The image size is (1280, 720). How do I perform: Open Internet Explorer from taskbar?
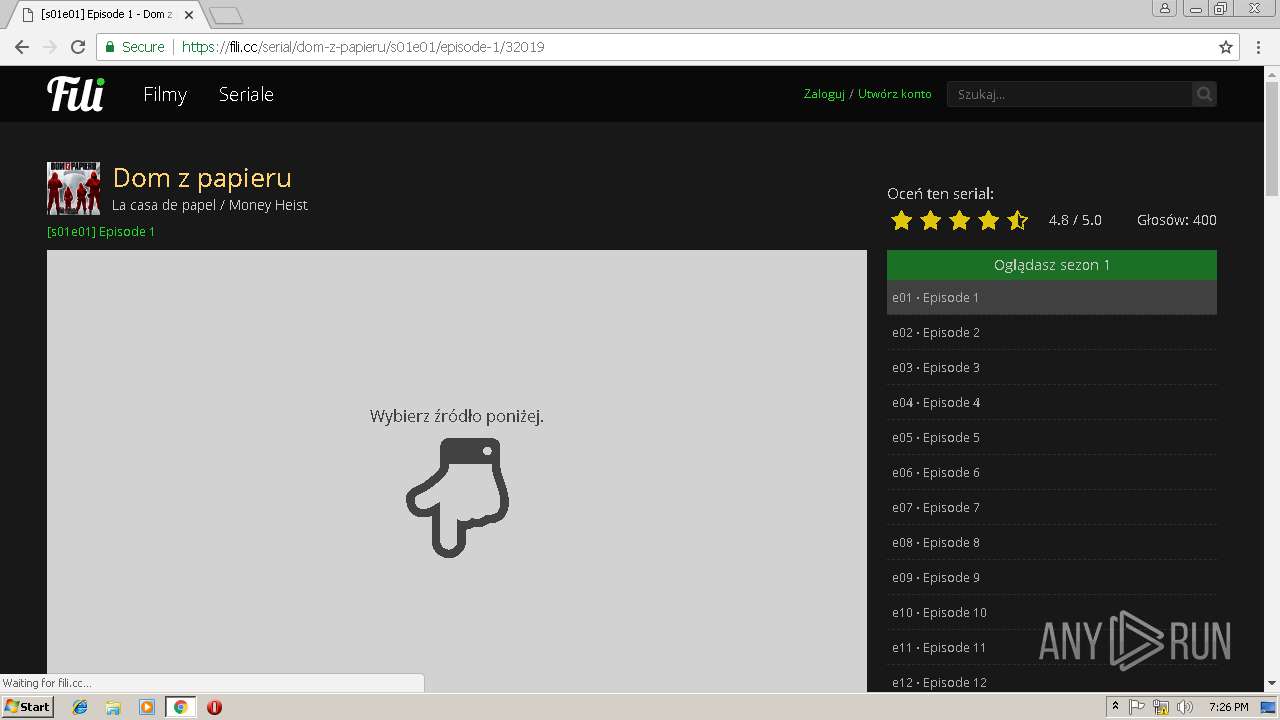pyautogui.click(x=80, y=707)
